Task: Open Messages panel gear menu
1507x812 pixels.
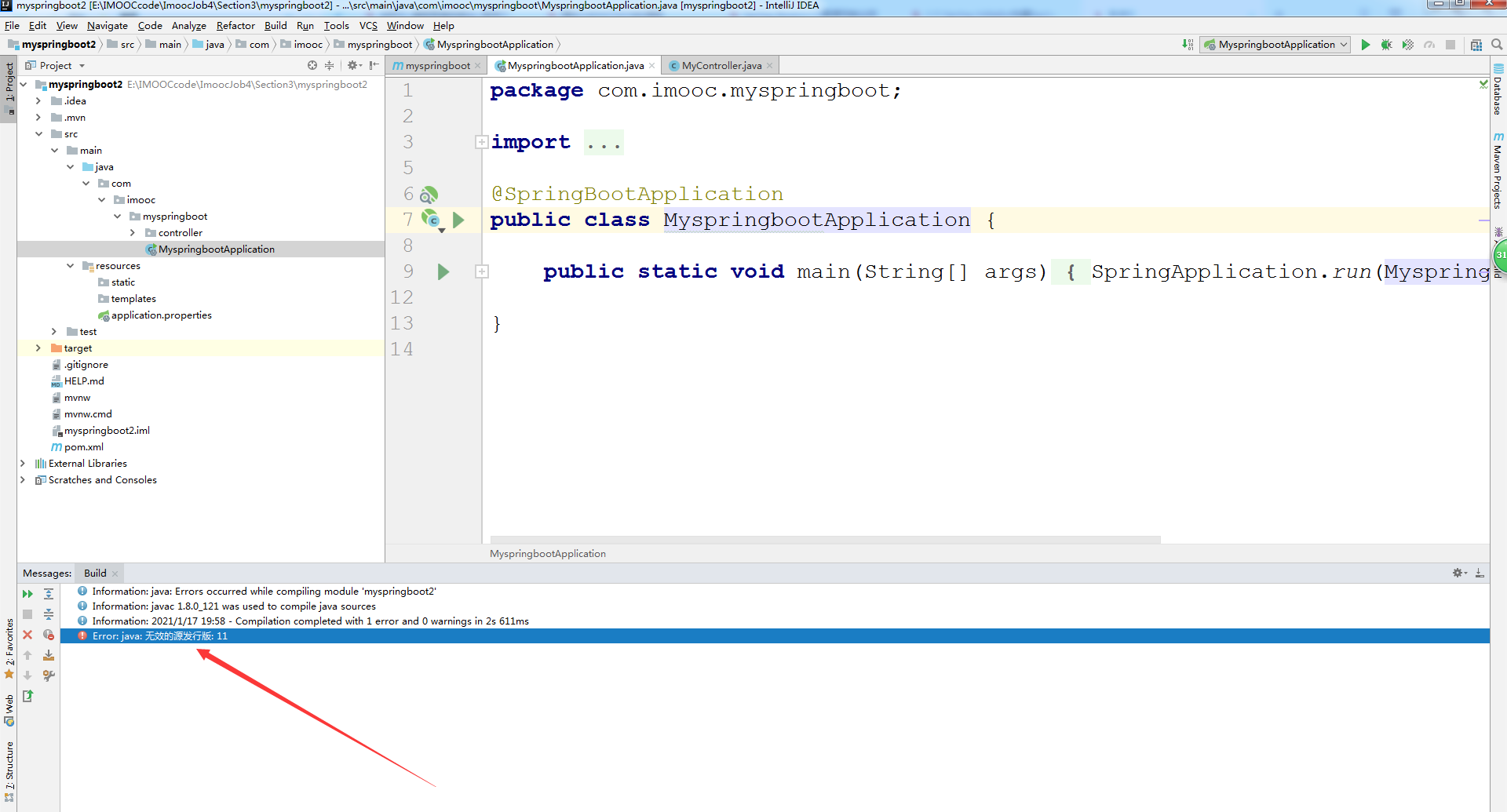Action: [x=1459, y=573]
